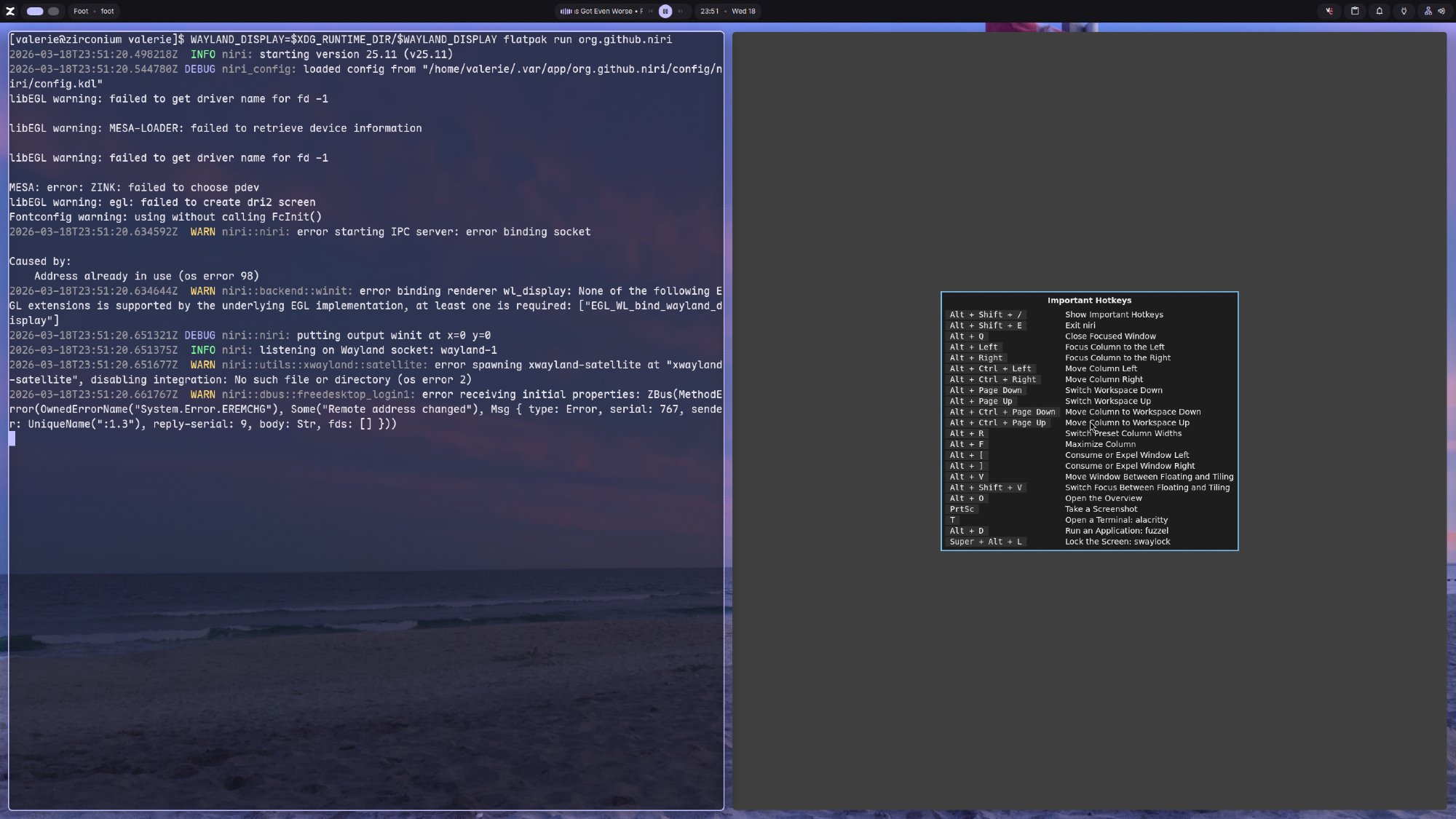Screen dimensions: 1456x819
Task: Skip to the next media track
Action: (x=680, y=11)
